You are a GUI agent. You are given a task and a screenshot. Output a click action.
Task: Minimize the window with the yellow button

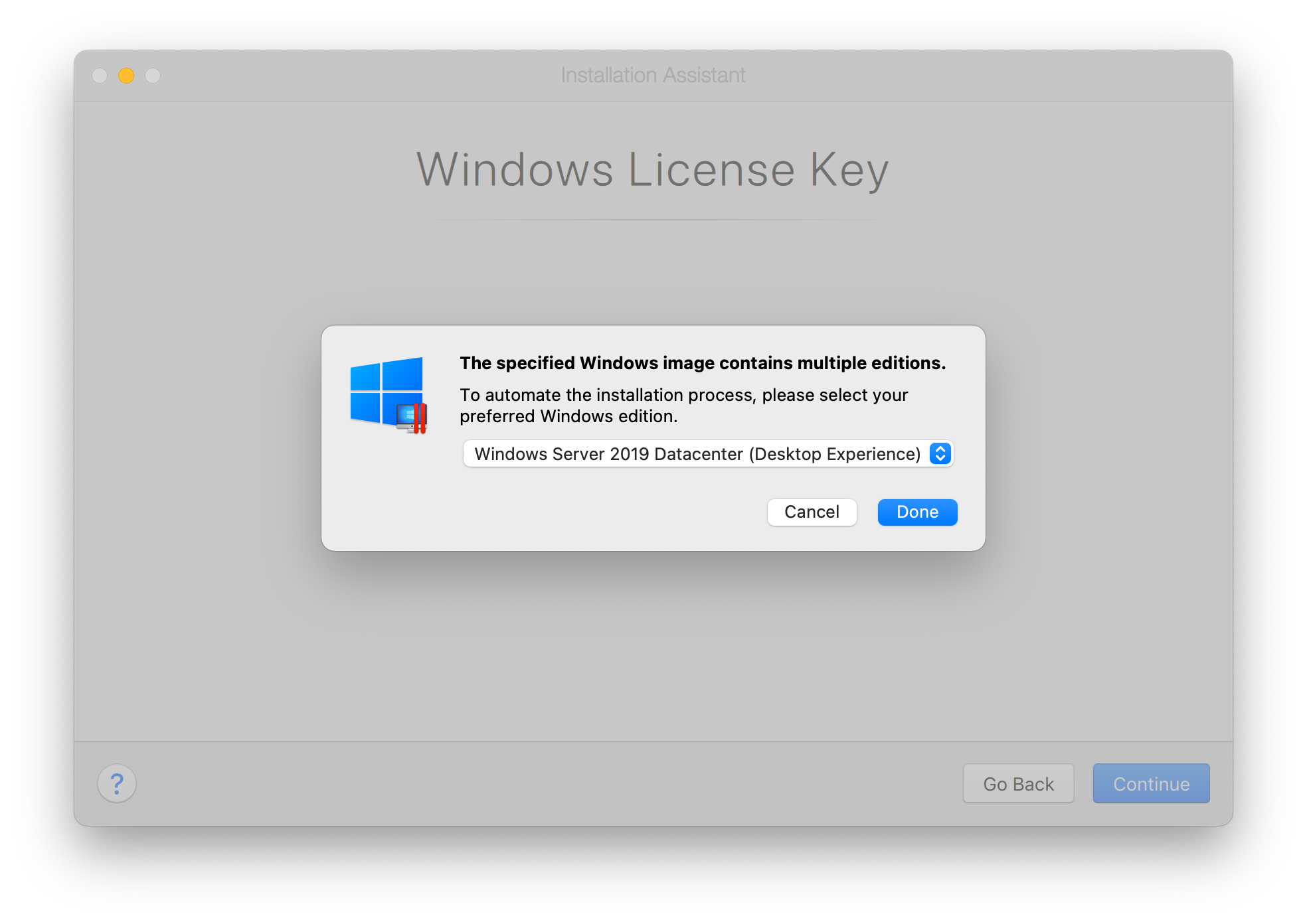126,76
